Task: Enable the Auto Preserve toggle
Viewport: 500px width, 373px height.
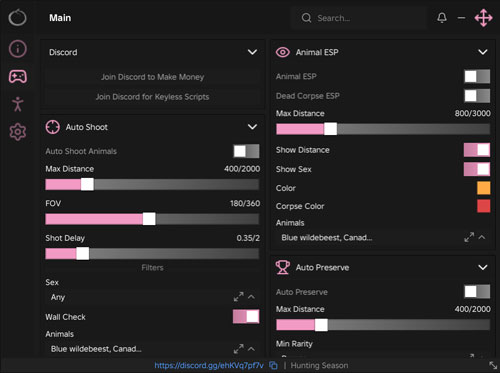Action: coord(477,292)
